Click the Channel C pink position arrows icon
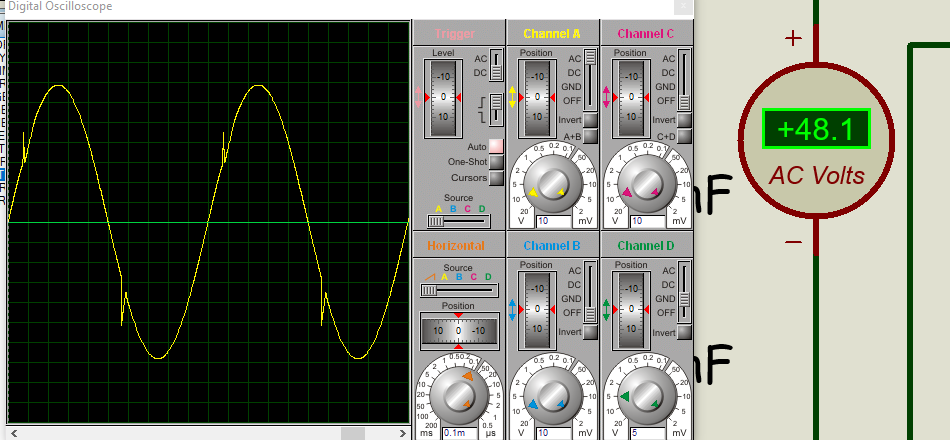 [x=606, y=97]
